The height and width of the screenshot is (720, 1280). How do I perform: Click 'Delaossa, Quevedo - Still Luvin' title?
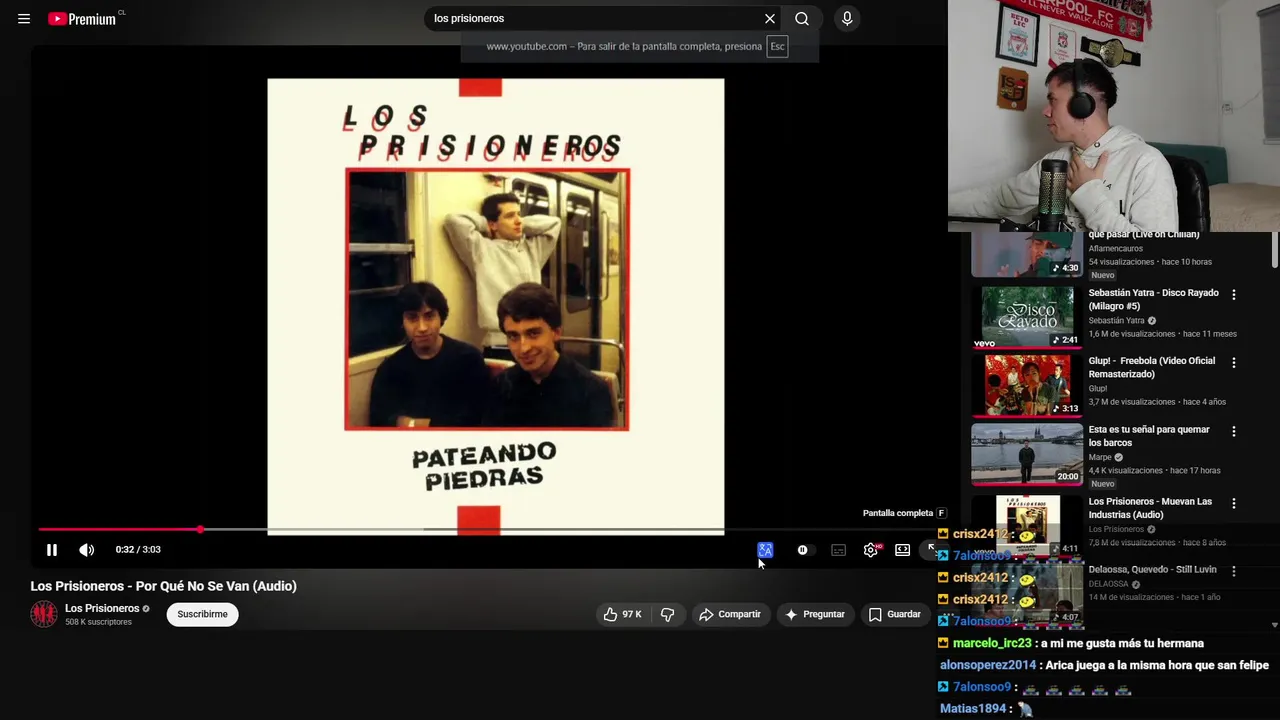[x=1152, y=569]
